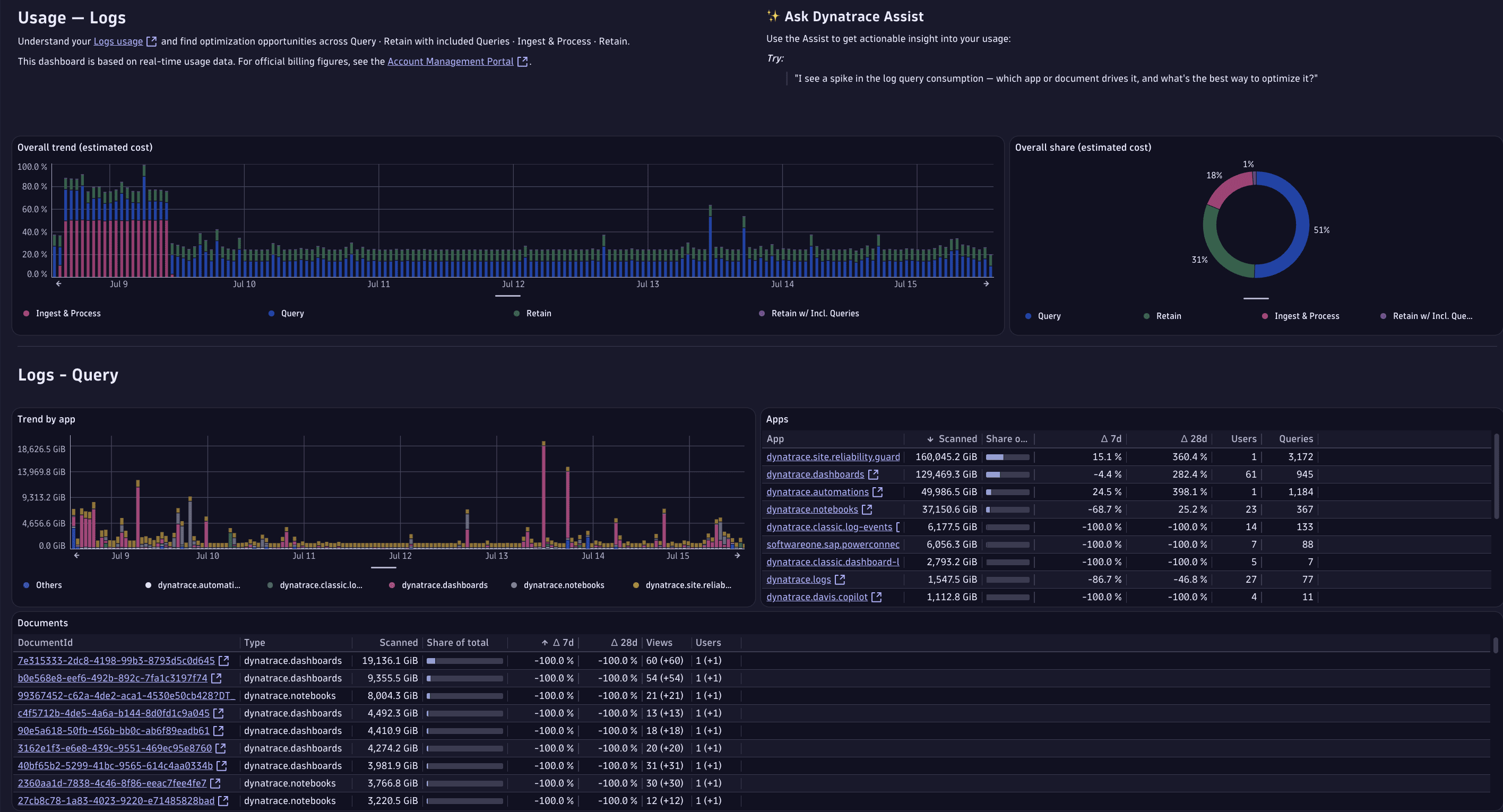Toggle Query series in Overall trend legend
The width and height of the screenshot is (1503, 812).
pyautogui.click(x=286, y=313)
